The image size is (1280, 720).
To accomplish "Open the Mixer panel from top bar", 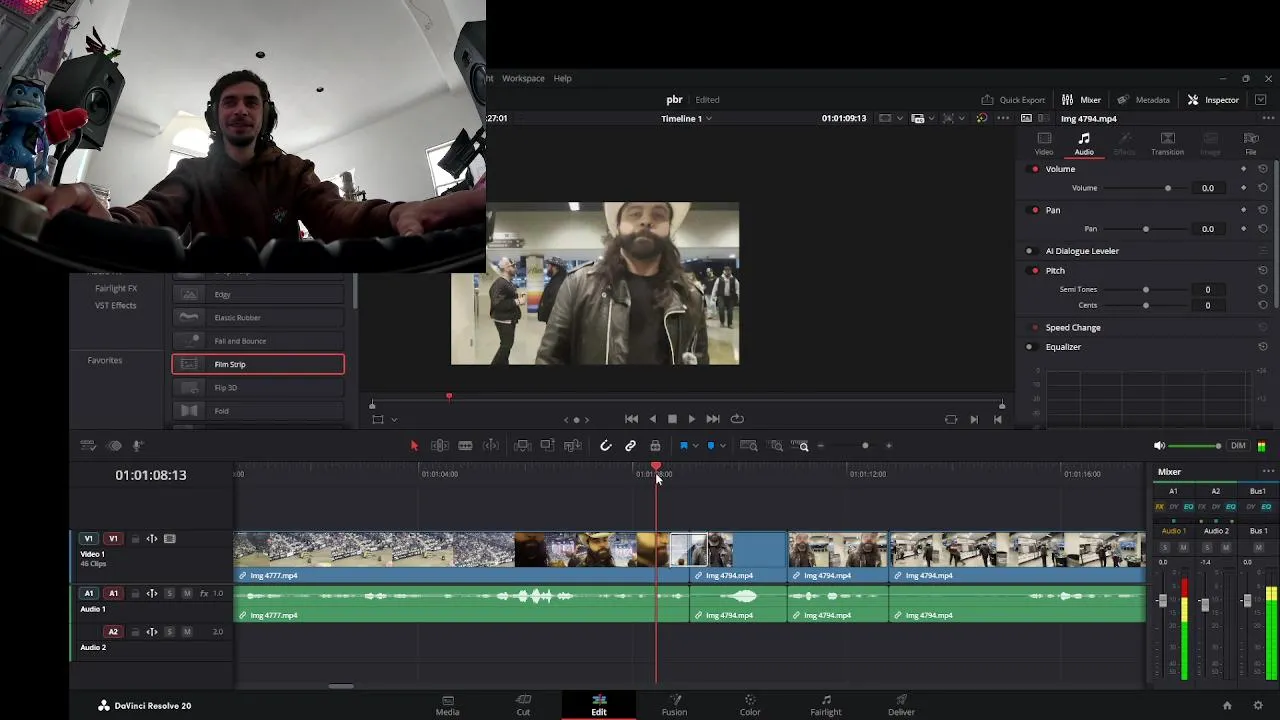I will click(1081, 100).
